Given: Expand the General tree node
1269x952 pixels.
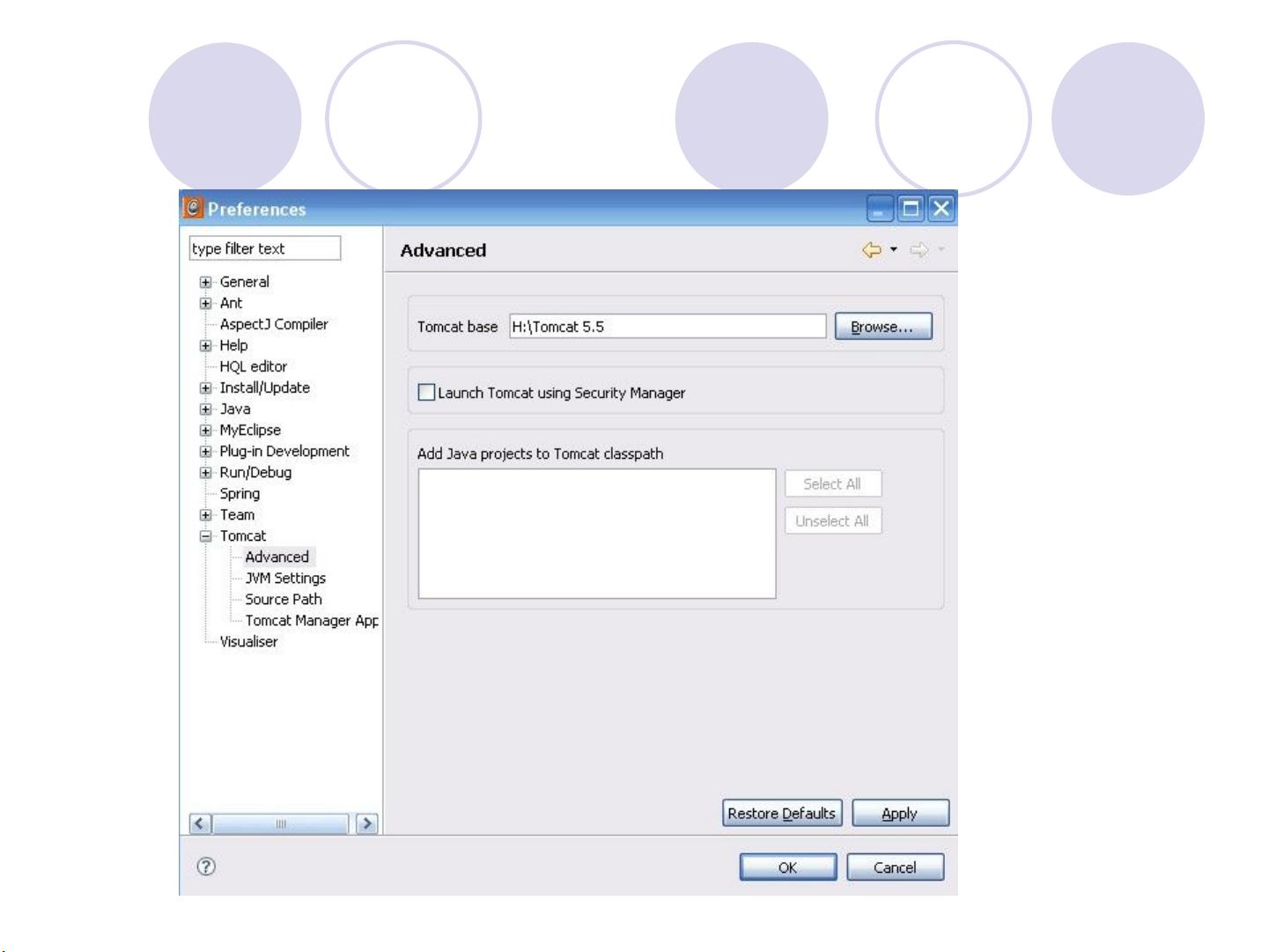Looking at the screenshot, I should pyautogui.click(x=205, y=283).
